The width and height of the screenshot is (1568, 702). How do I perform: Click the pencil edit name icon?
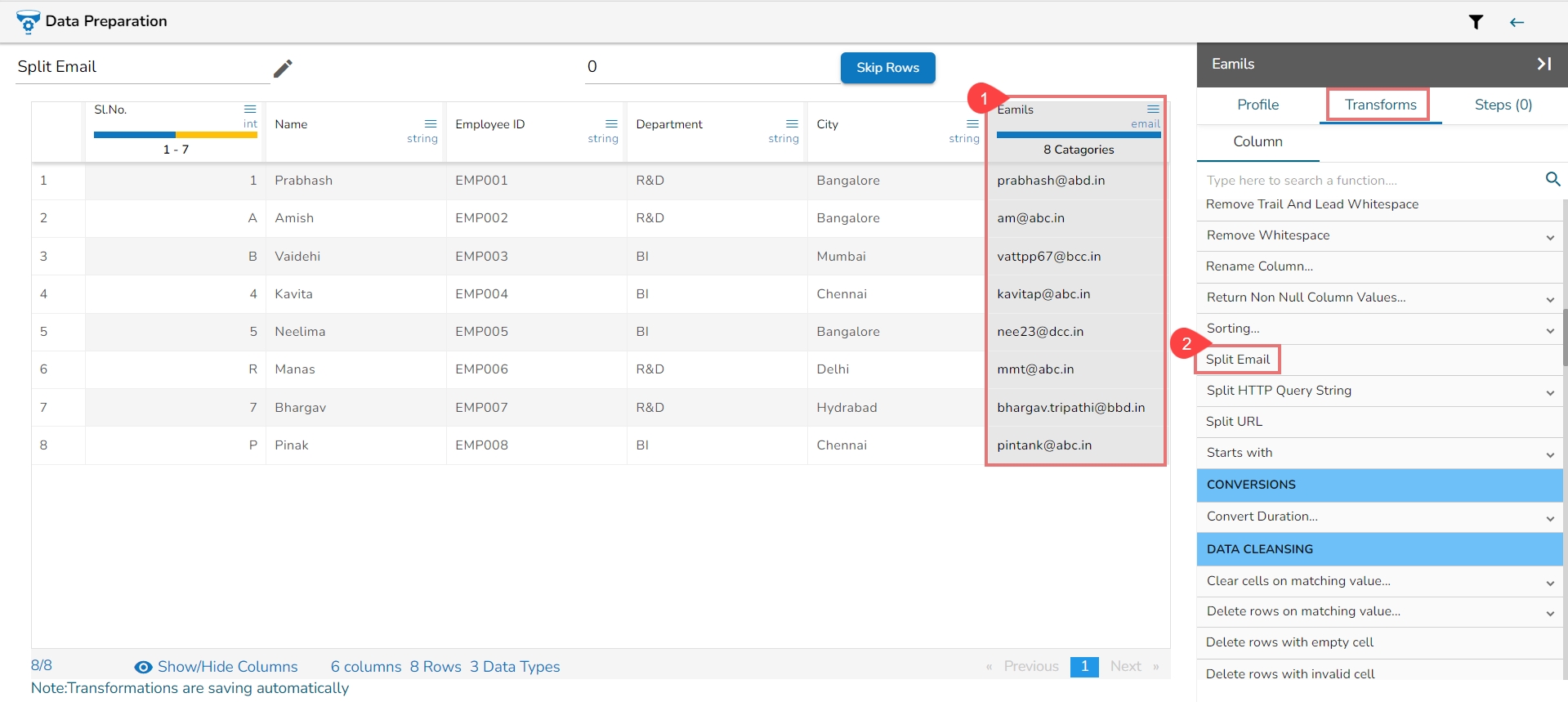(x=283, y=68)
